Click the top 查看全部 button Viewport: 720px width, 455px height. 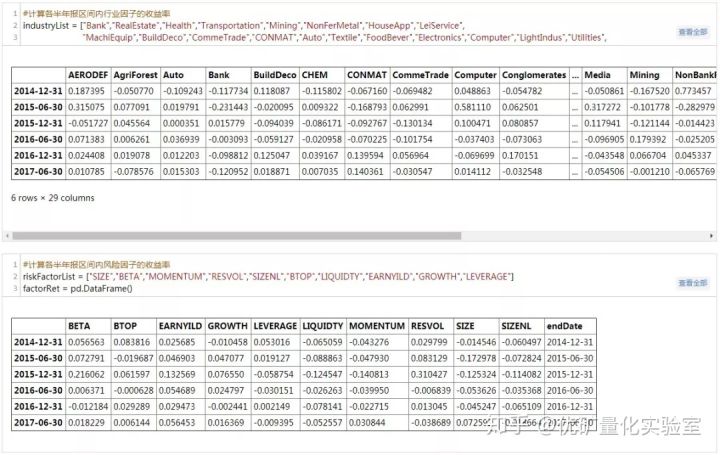(x=692, y=33)
